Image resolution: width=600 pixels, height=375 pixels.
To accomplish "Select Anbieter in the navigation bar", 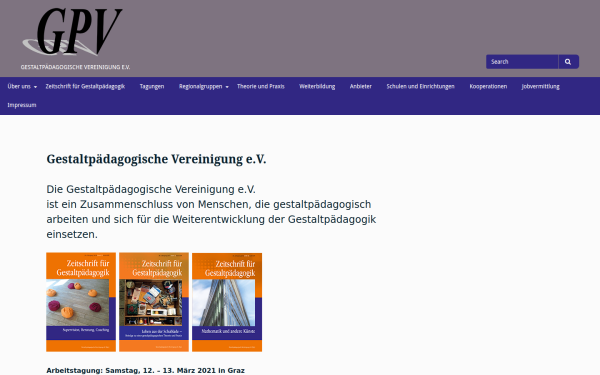I will 360,86.
